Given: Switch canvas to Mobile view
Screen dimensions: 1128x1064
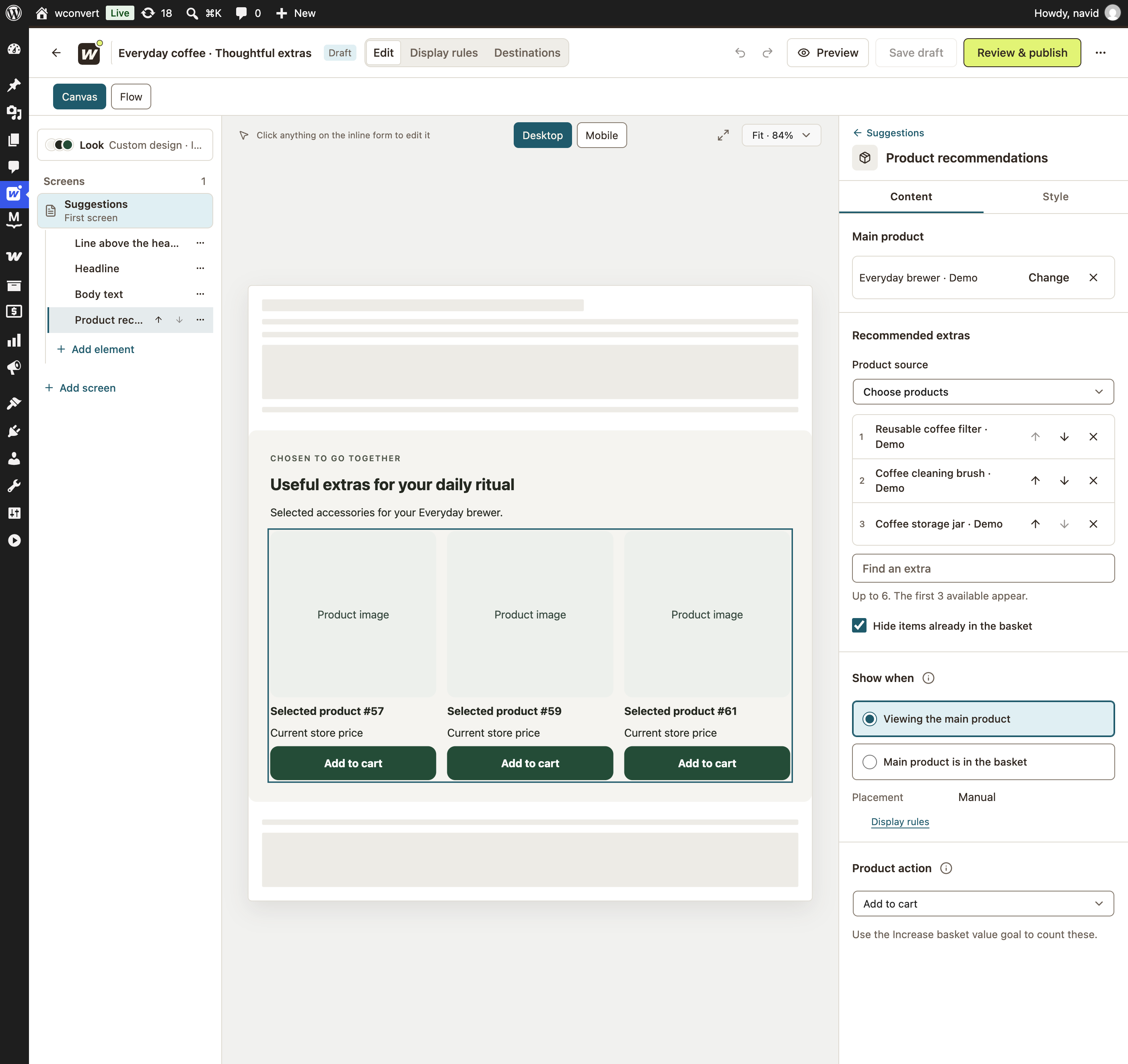Looking at the screenshot, I should point(601,135).
